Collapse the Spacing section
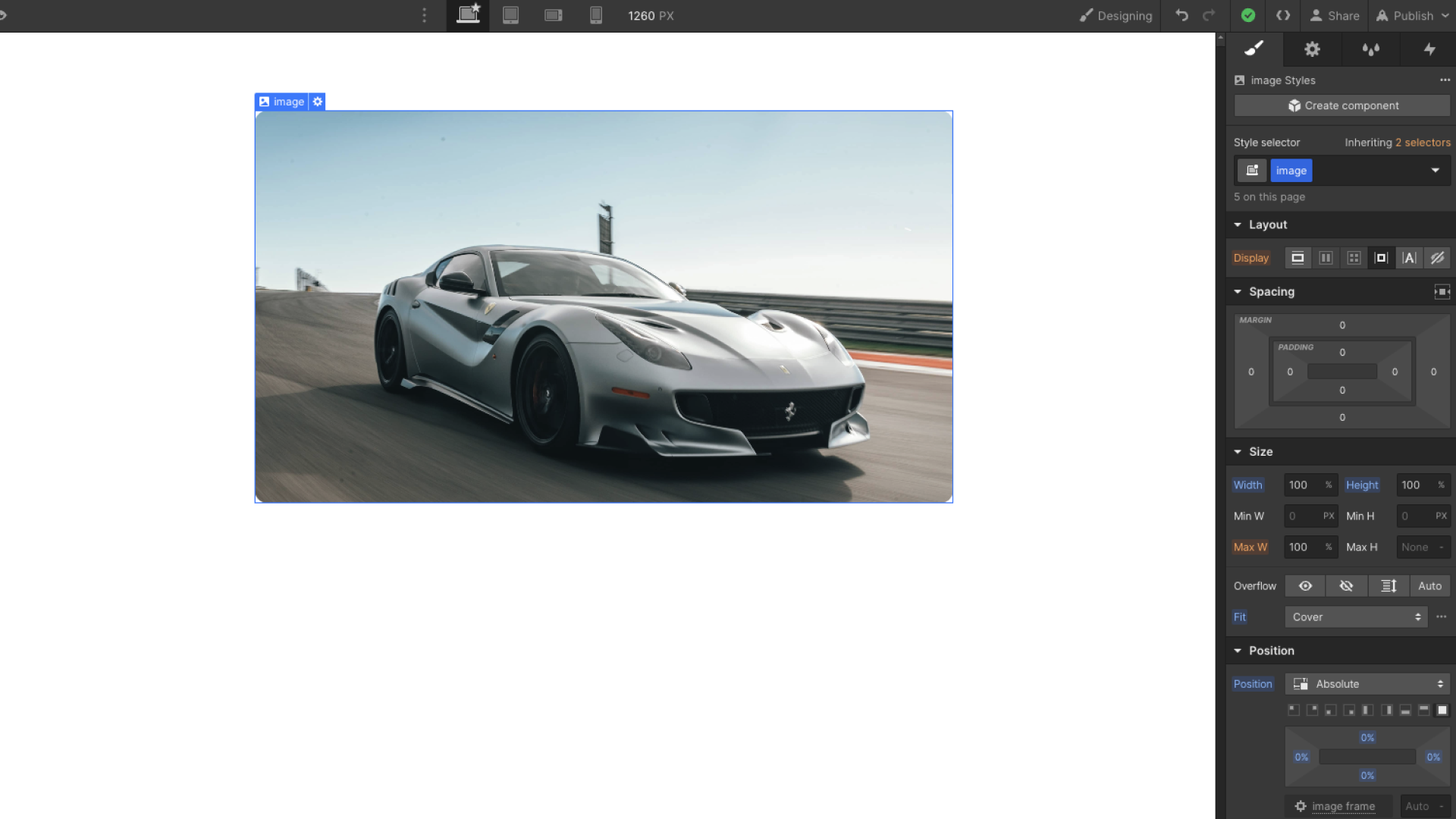This screenshot has width=1456, height=819. click(1238, 292)
